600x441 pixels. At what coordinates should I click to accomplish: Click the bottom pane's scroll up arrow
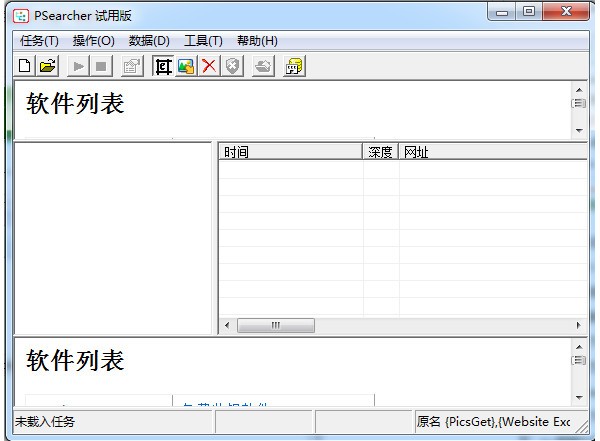579,347
